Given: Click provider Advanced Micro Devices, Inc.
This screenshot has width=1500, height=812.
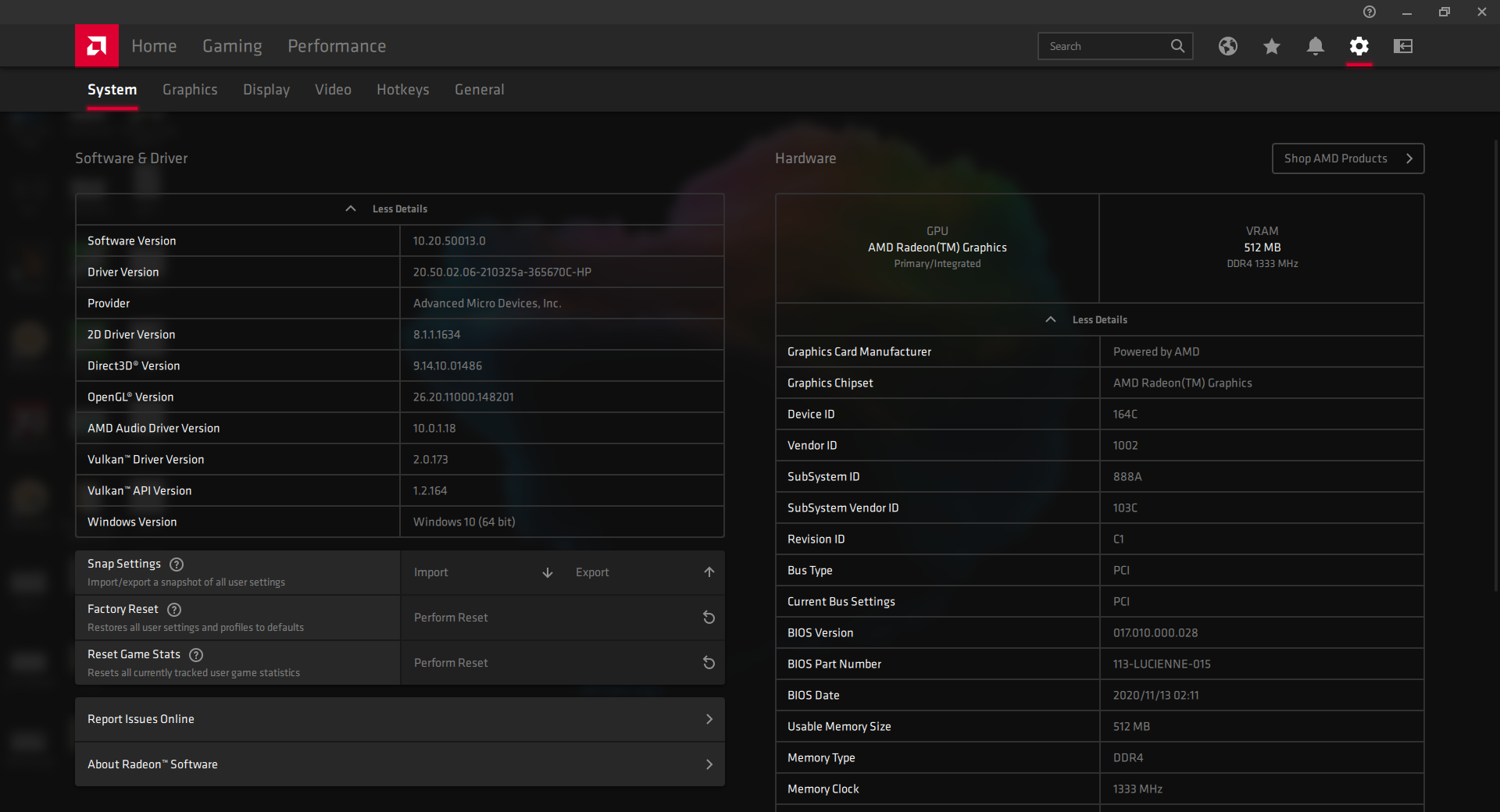Looking at the screenshot, I should click(x=487, y=304).
